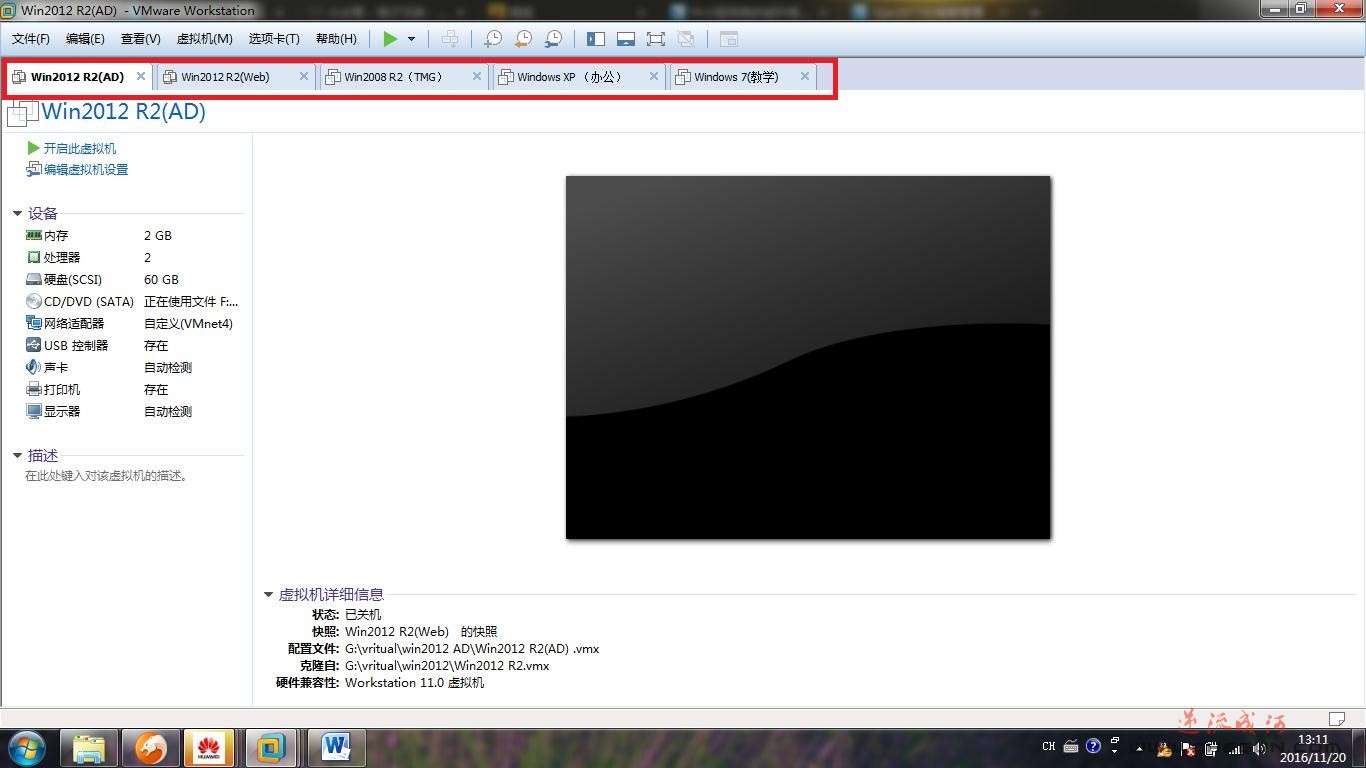Click the description field to add text

pos(107,476)
